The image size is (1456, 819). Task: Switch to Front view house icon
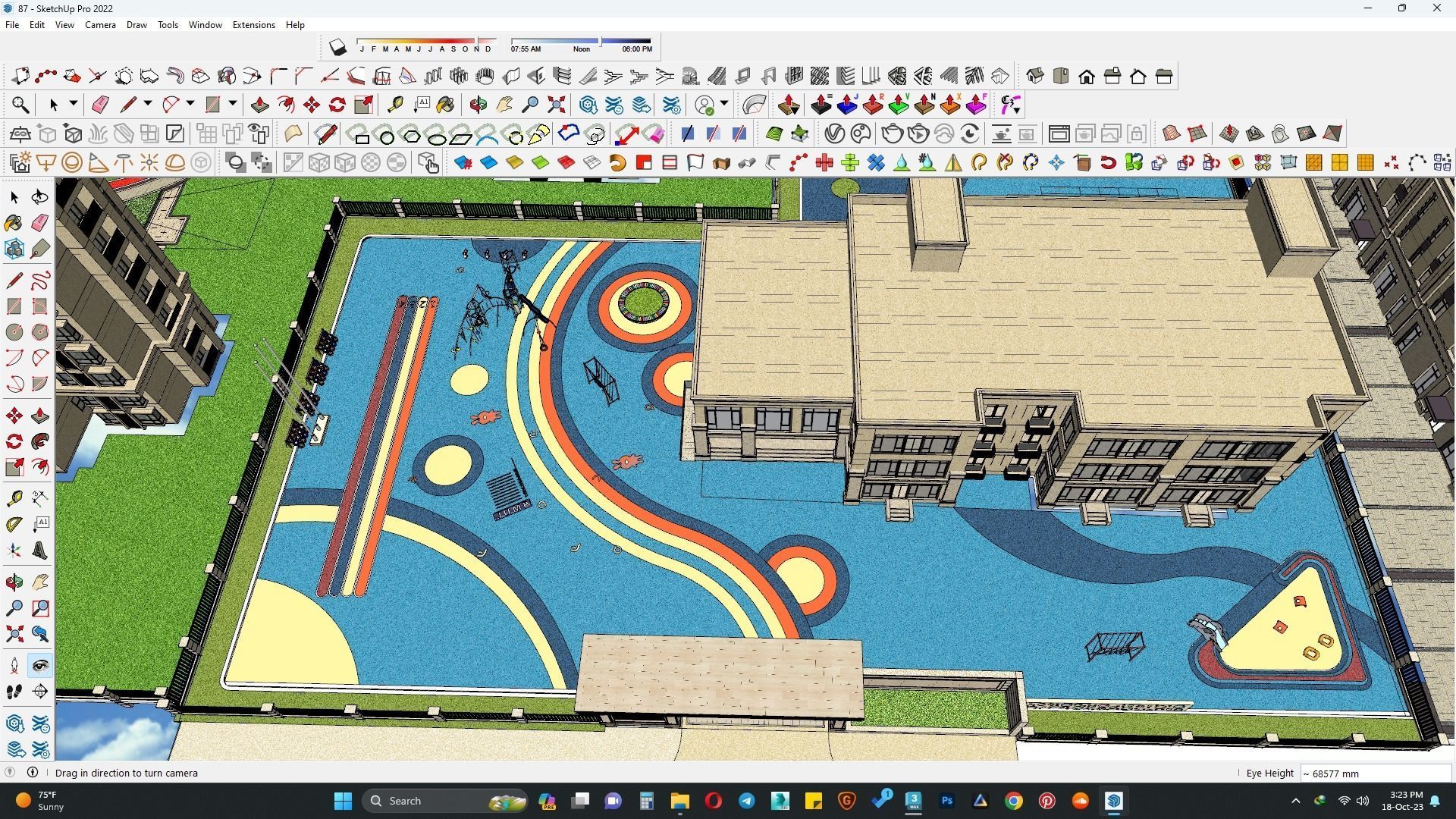(x=1087, y=76)
